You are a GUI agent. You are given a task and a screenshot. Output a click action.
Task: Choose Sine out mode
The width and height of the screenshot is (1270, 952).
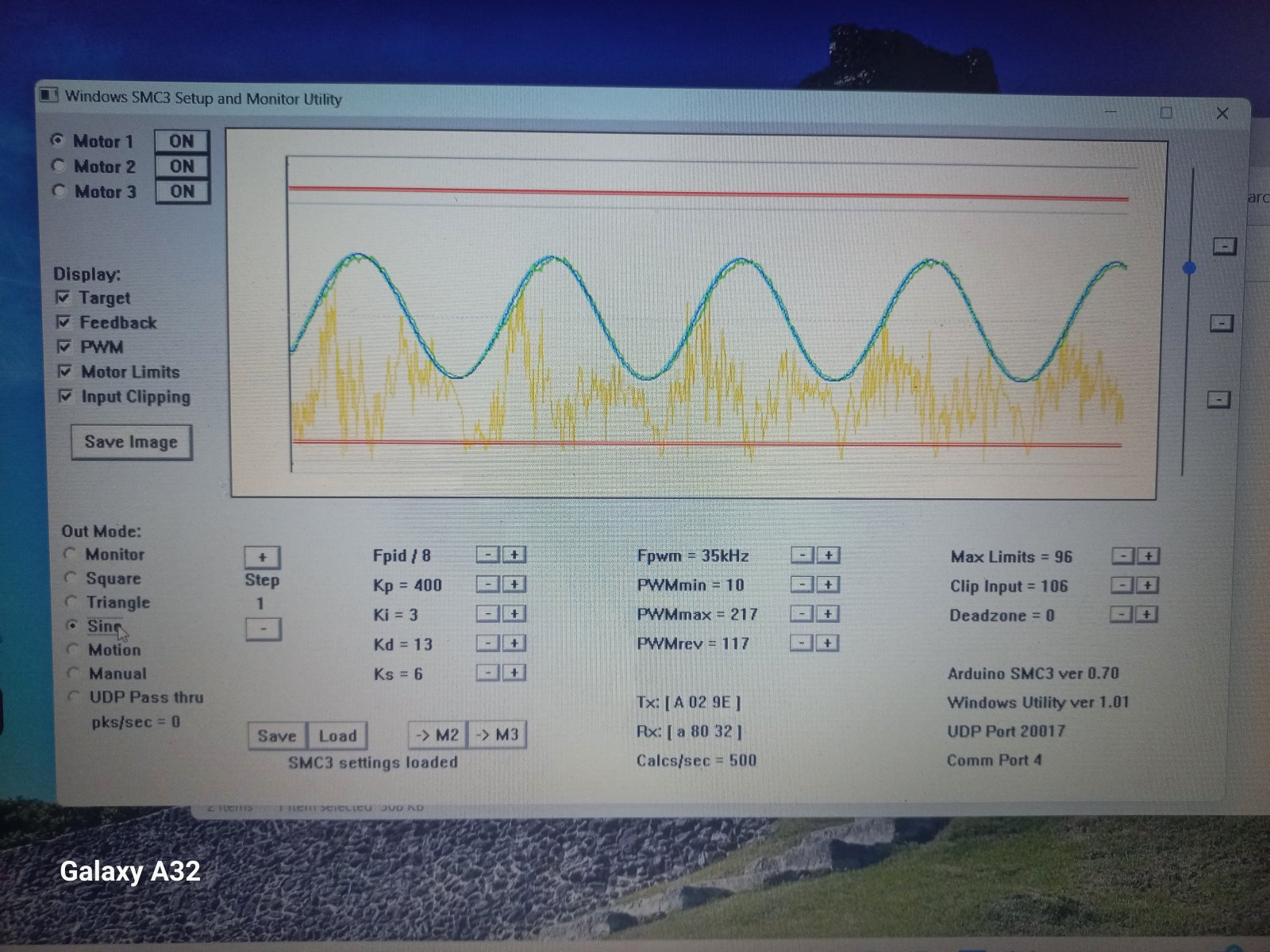coord(72,625)
